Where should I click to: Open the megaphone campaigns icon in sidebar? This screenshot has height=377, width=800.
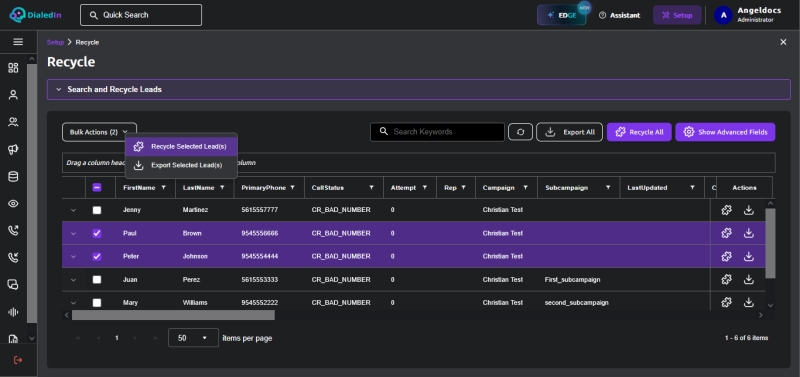[13, 149]
